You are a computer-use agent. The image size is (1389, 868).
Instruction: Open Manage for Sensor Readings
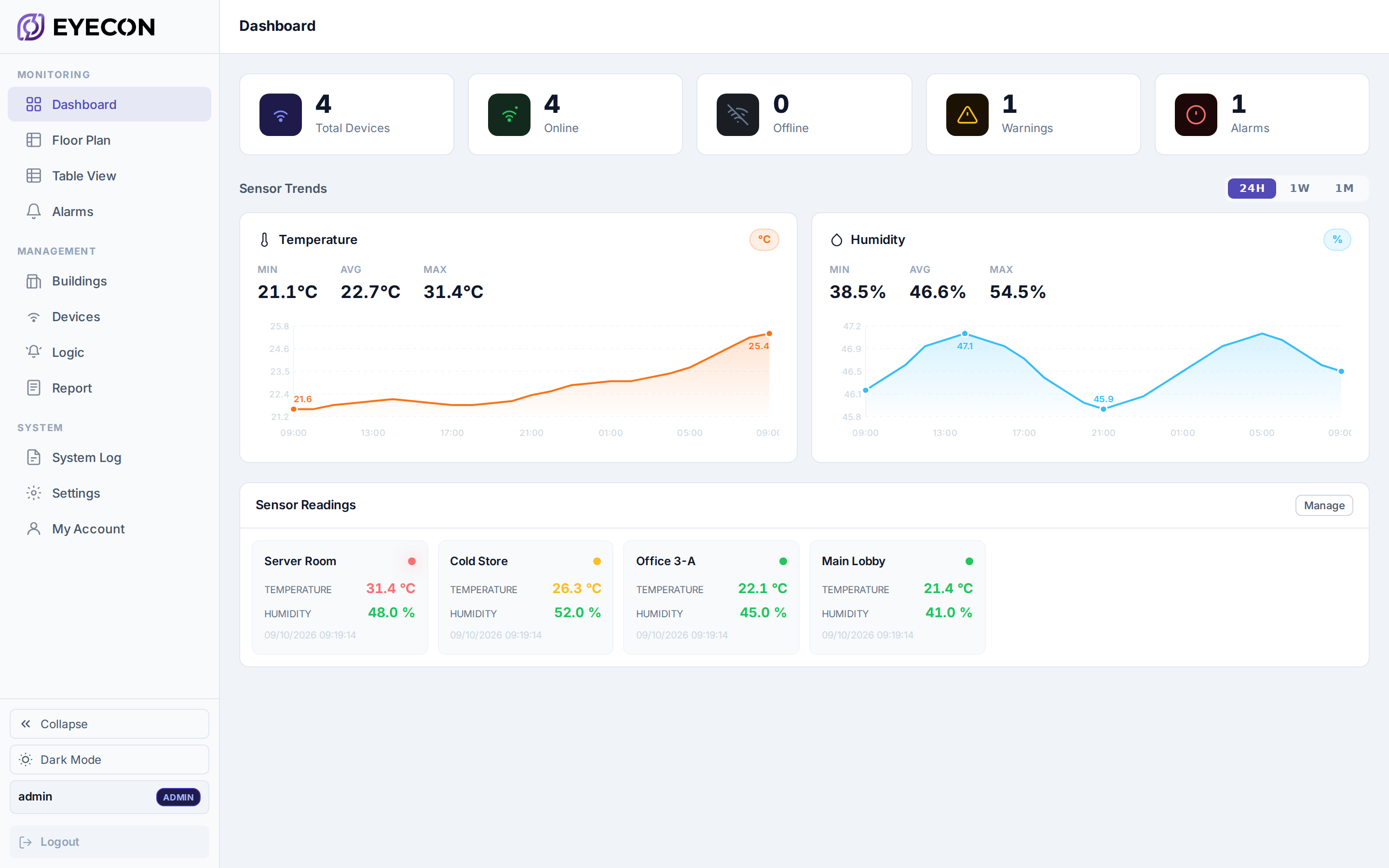(1323, 505)
